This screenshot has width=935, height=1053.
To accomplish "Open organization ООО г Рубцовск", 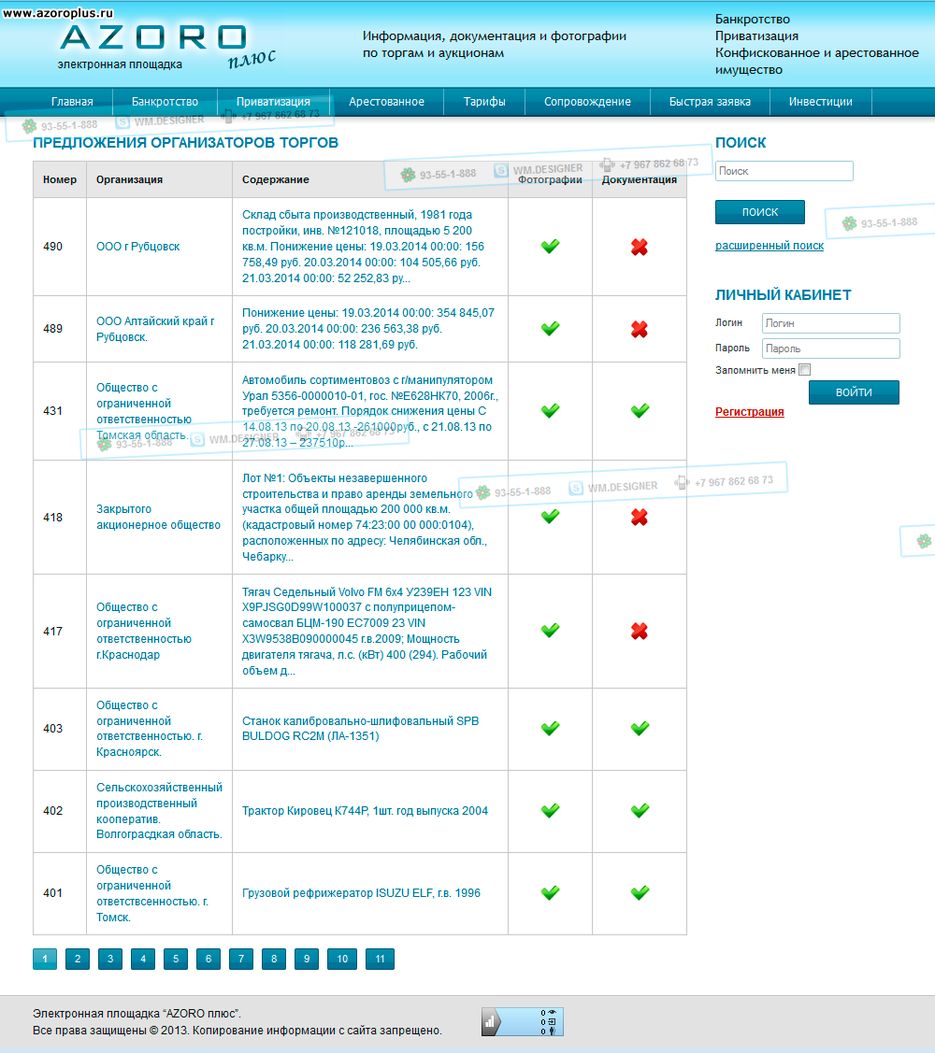I will coord(138,246).
